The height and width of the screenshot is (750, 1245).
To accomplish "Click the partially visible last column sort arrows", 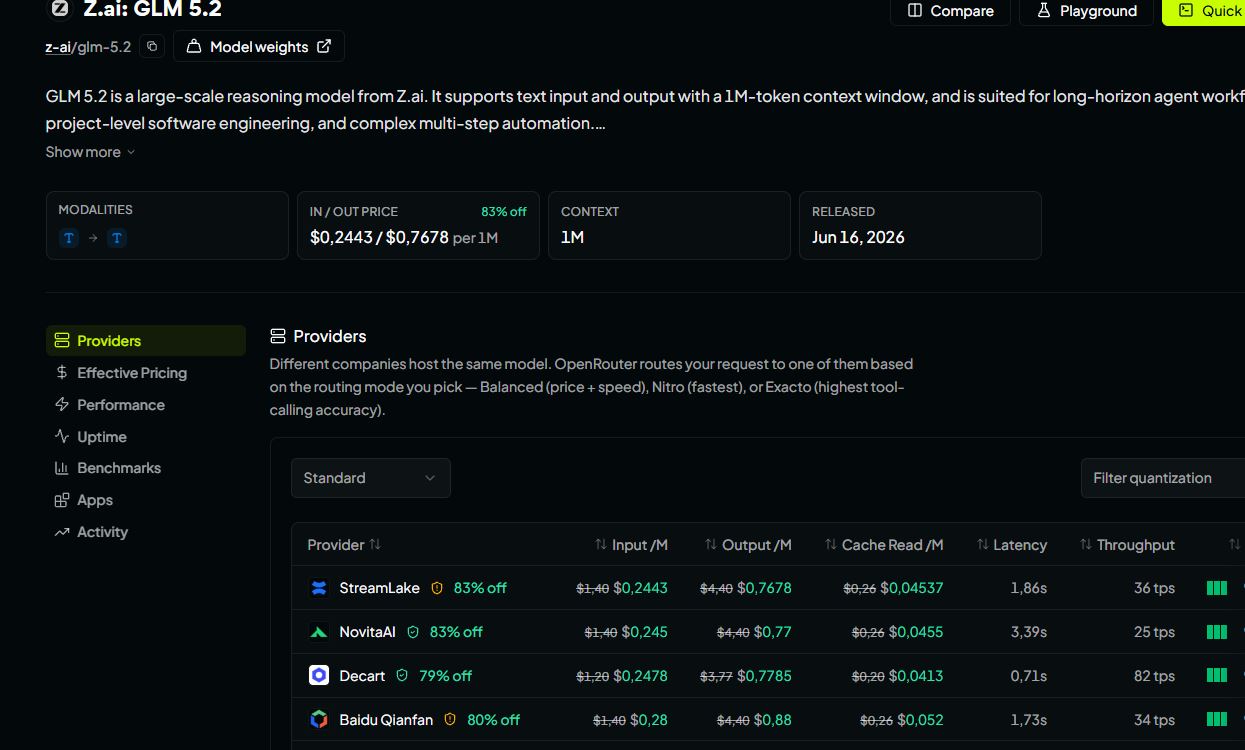I will point(1234,545).
